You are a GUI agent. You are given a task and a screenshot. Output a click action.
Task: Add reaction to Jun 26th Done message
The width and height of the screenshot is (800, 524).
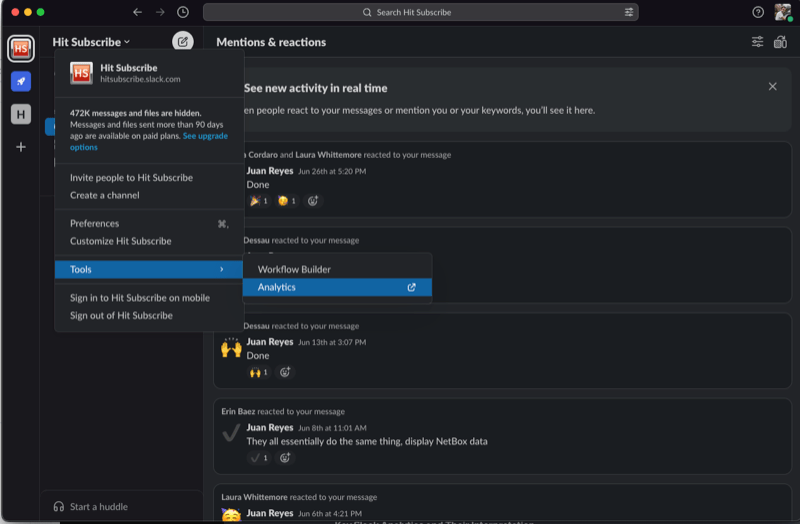click(x=313, y=201)
